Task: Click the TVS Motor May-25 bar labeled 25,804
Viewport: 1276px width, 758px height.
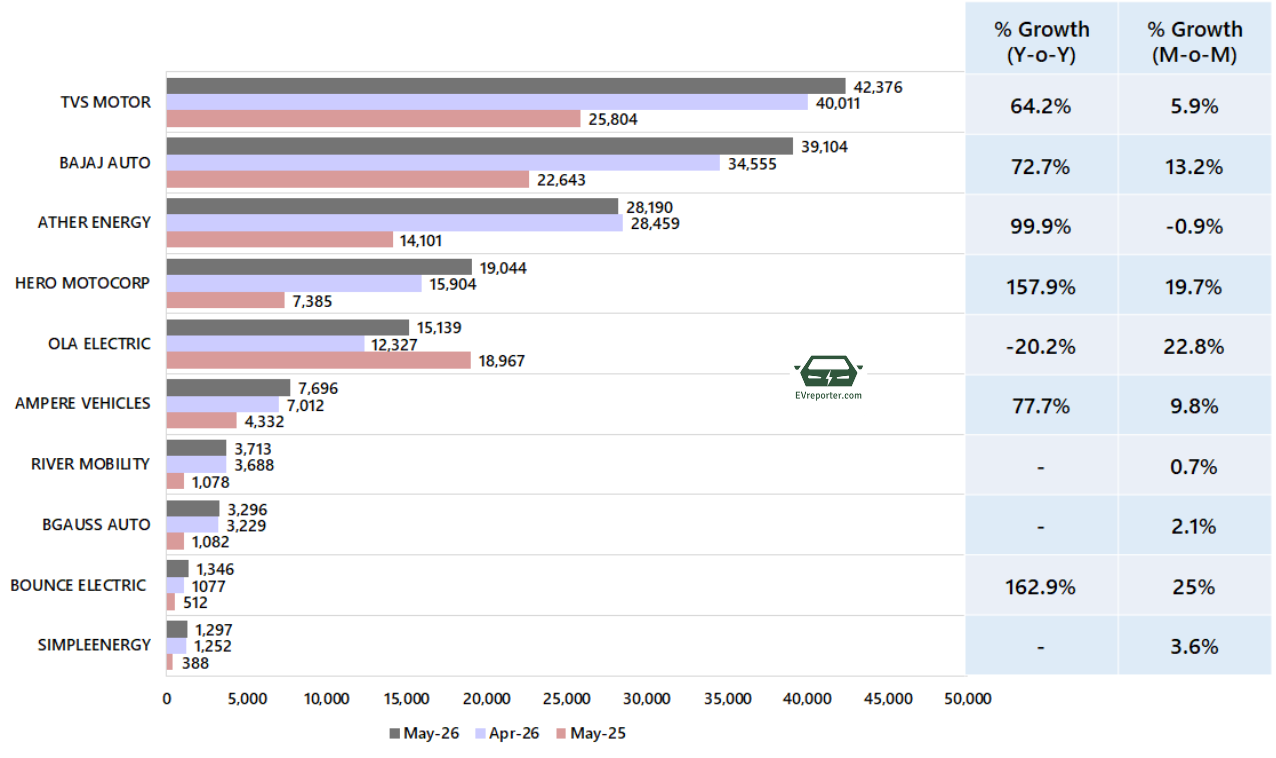Action: (x=373, y=118)
